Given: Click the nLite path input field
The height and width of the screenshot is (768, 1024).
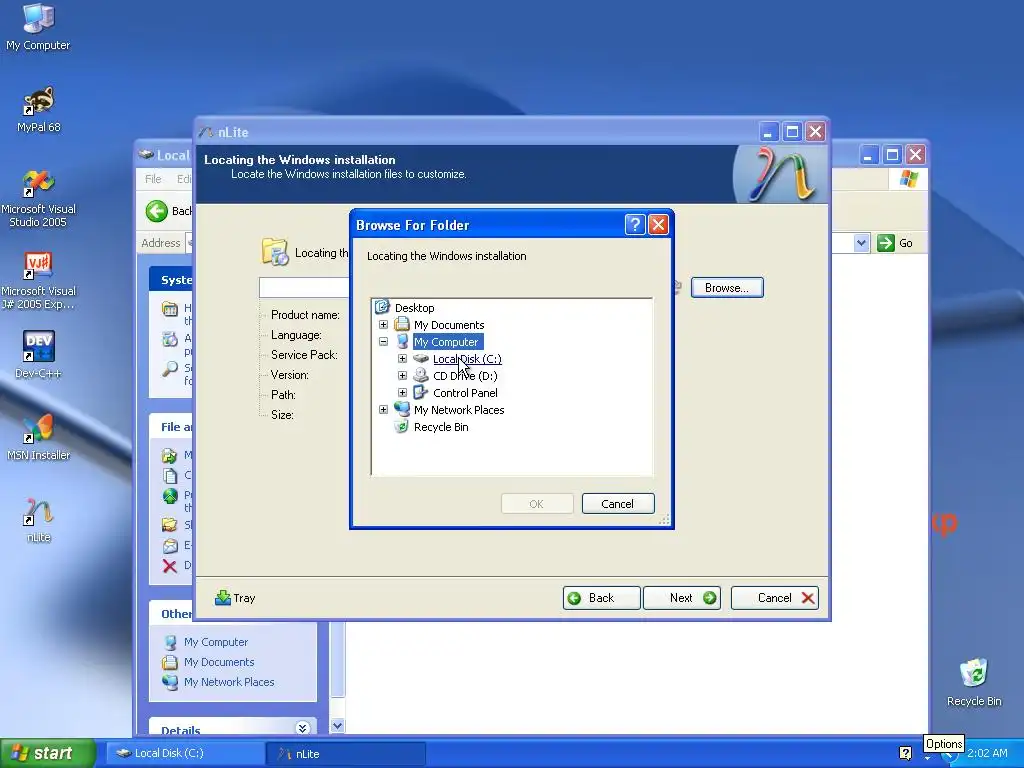Looking at the screenshot, I should coord(304,287).
